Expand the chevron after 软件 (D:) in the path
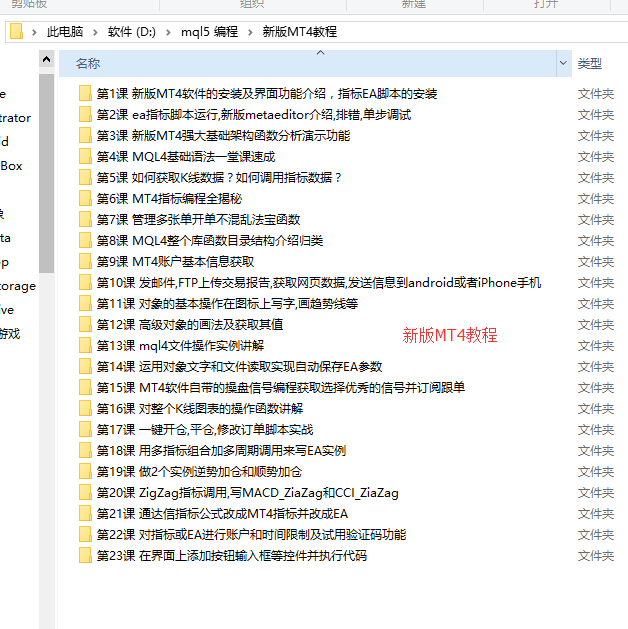This screenshot has height=629, width=628. click(x=168, y=32)
